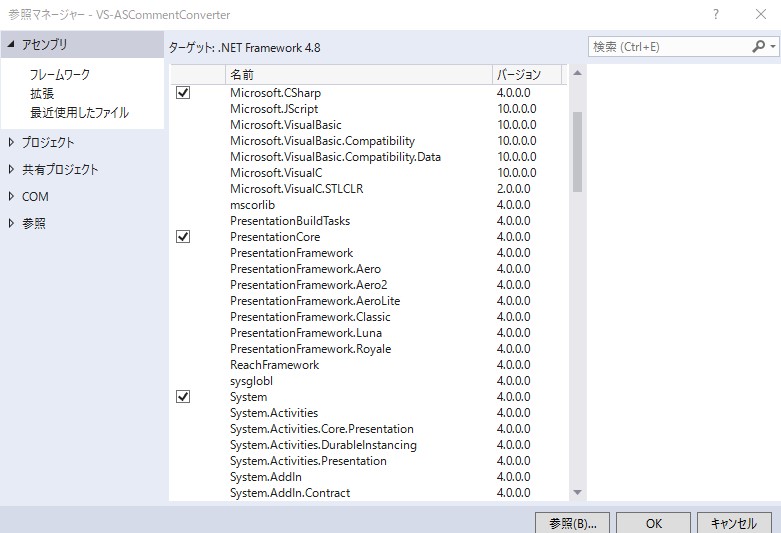The image size is (781, 533).
Task: Click the キャンセル button
Action: (734, 523)
